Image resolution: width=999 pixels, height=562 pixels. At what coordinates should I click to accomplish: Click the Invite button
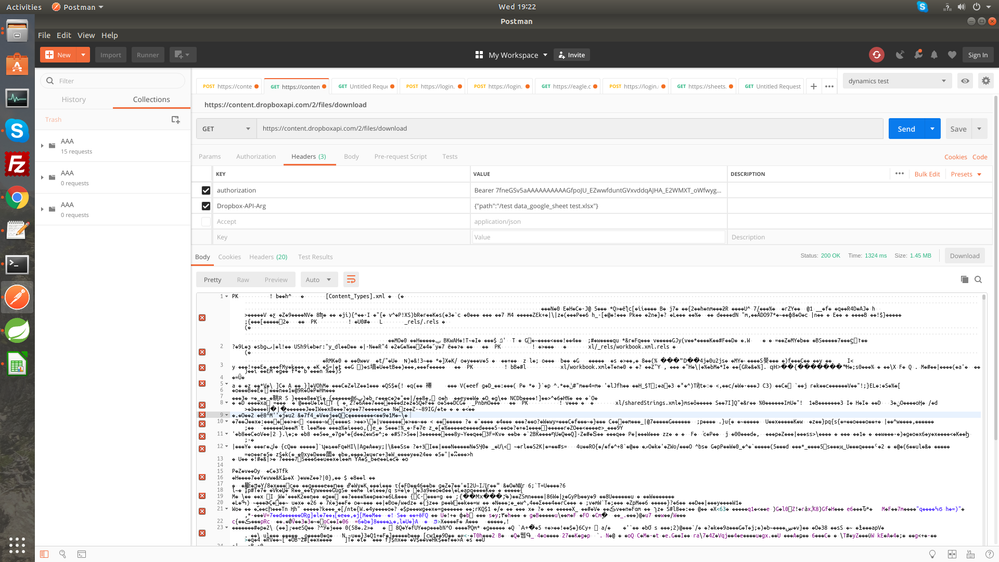pyautogui.click(x=571, y=55)
